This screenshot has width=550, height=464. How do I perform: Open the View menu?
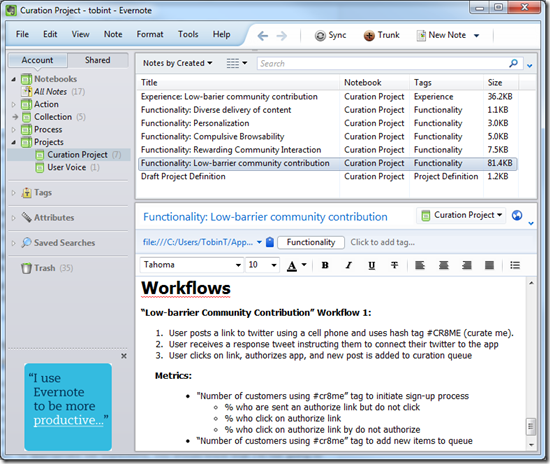point(80,34)
